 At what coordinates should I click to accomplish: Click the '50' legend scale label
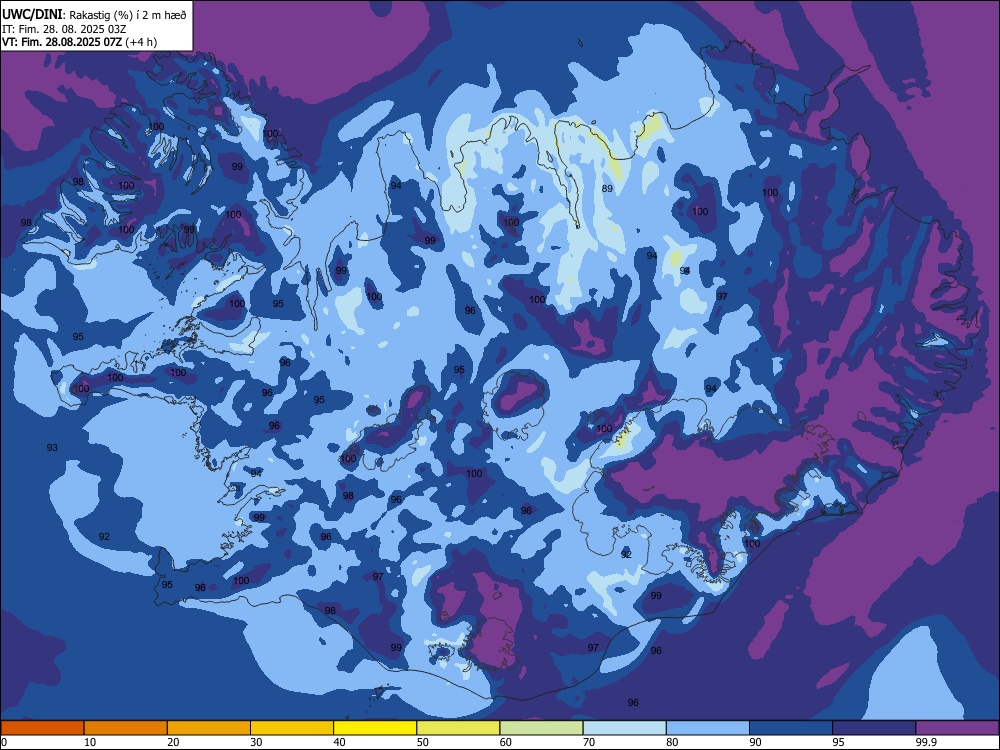coord(423,742)
